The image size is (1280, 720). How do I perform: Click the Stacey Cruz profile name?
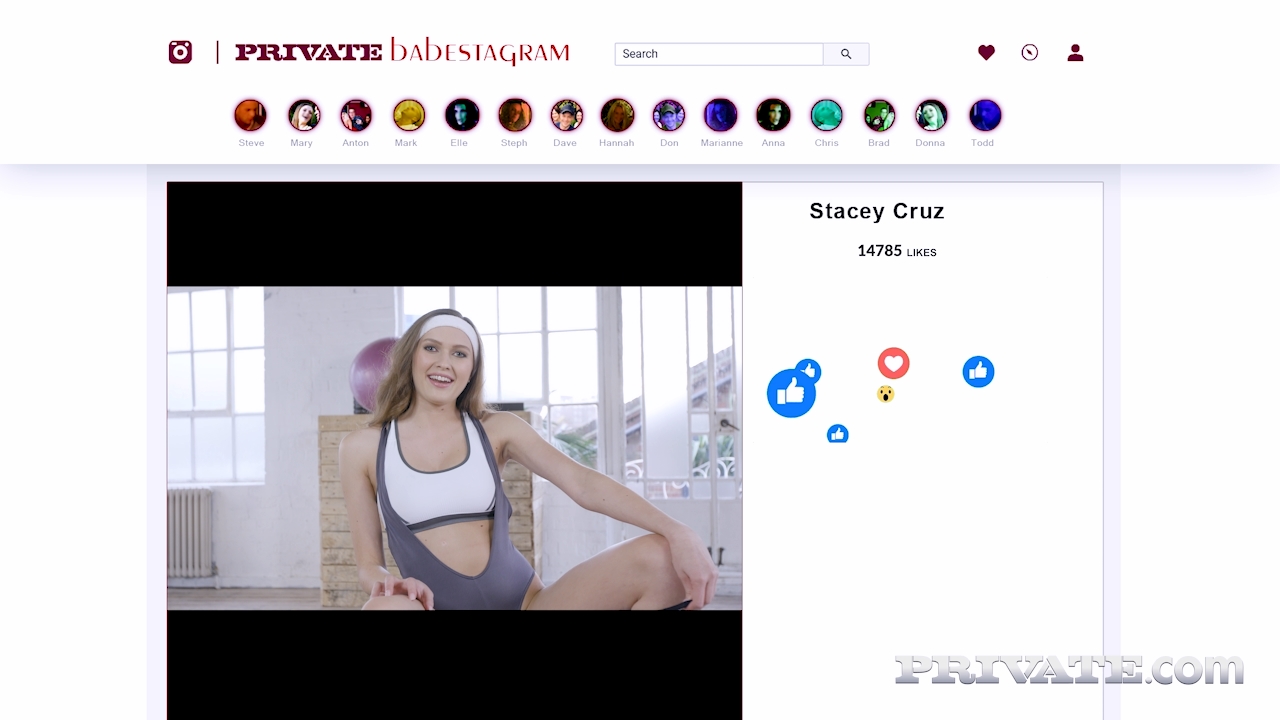coord(877,211)
